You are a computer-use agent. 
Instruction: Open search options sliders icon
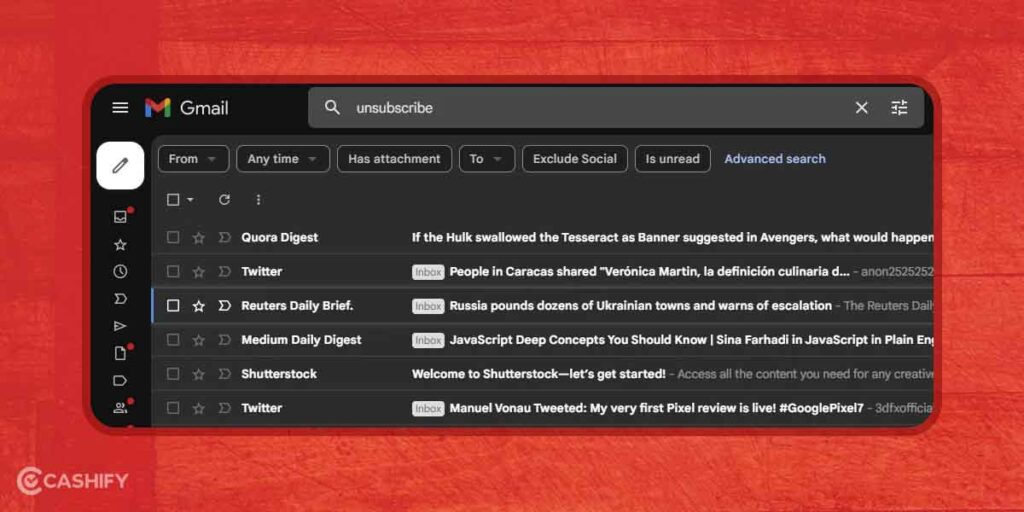click(899, 108)
